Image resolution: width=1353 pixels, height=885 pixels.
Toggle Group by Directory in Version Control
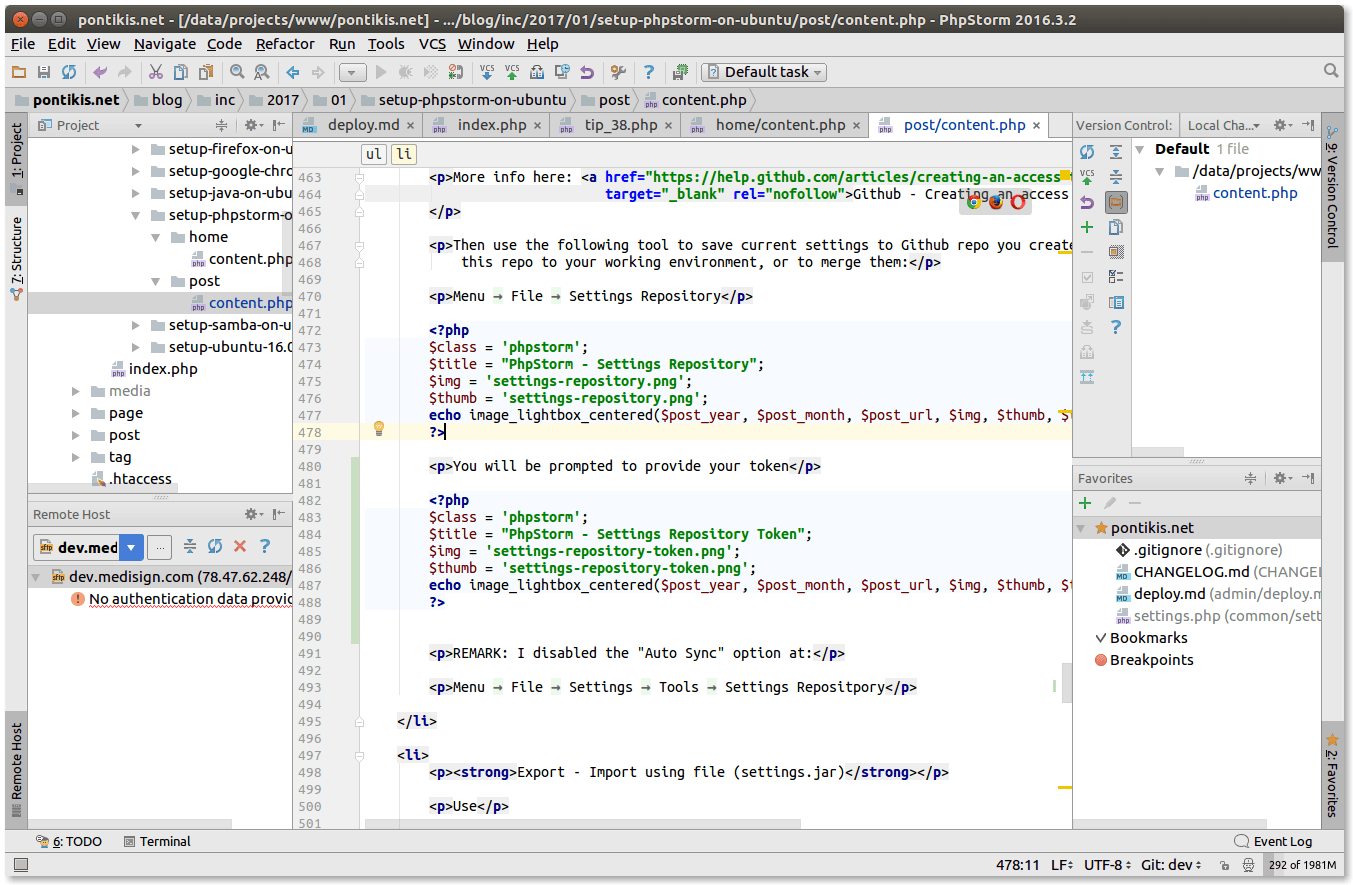(1116, 202)
